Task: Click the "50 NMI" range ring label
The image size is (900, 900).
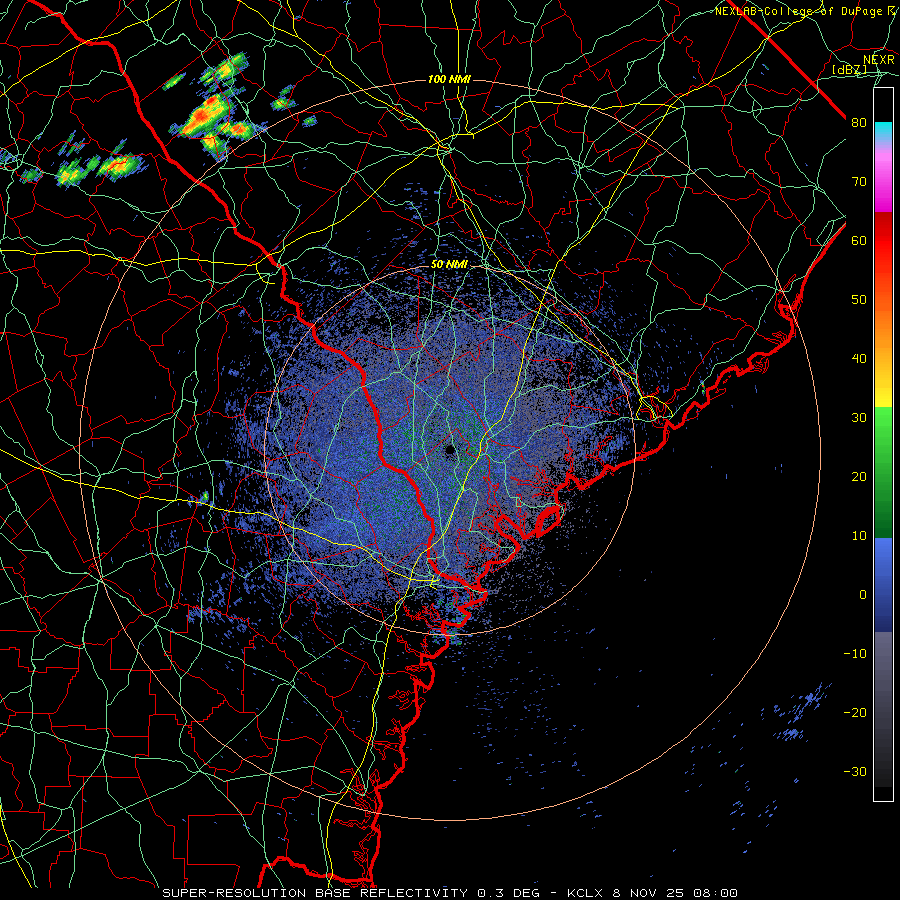Action: [x=449, y=264]
